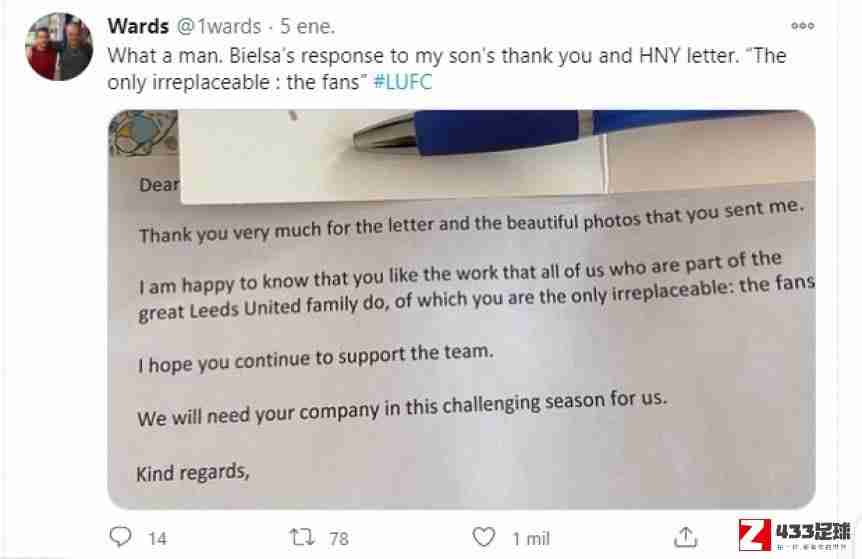This screenshot has width=862, height=559.
Task: Click the @1wards handle
Action: [218, 26]
